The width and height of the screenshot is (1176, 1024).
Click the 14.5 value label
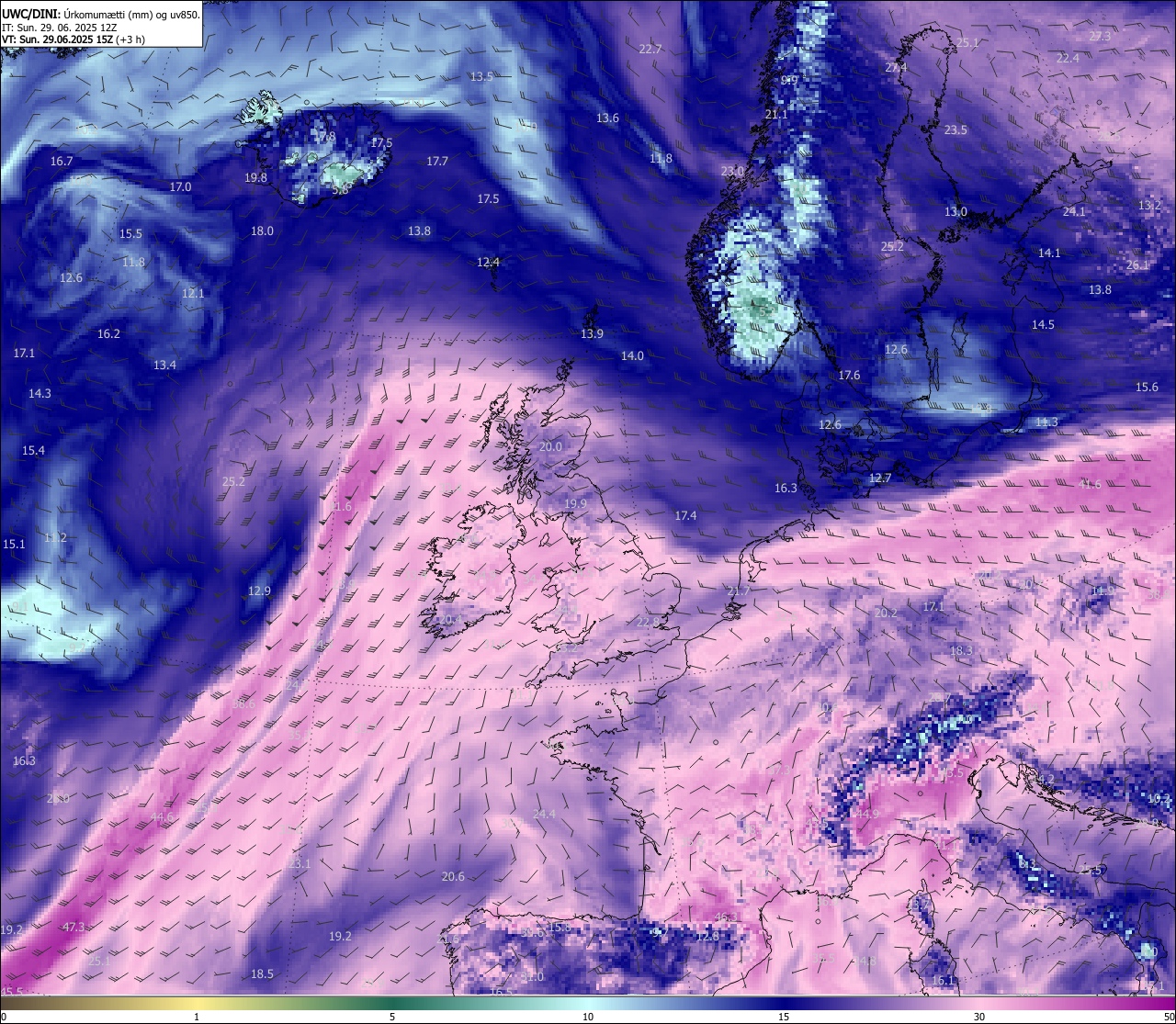(1043, 325)
